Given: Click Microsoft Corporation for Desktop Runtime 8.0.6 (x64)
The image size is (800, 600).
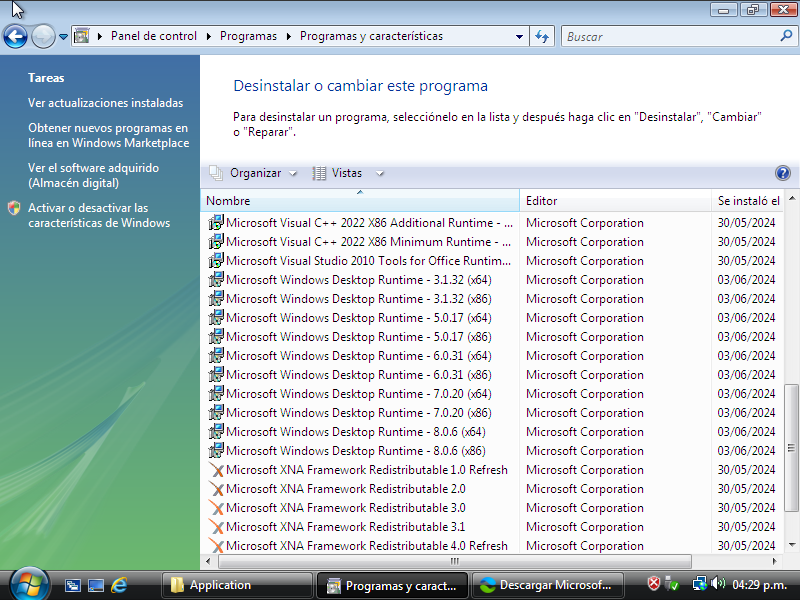Looking at the screenshot, I should click(585, 432).
